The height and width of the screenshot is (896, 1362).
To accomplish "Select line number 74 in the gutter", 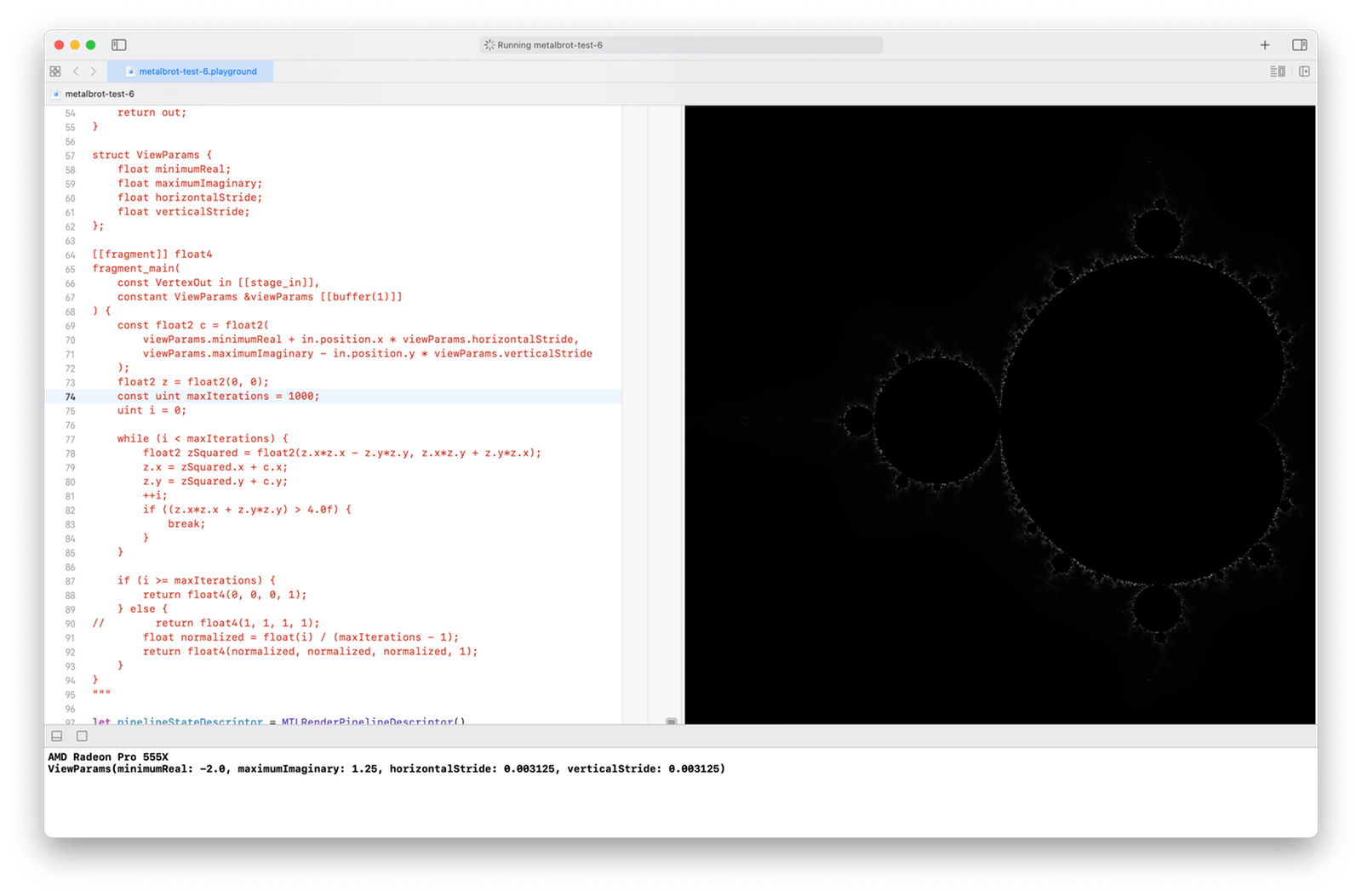I will (71, 397).
